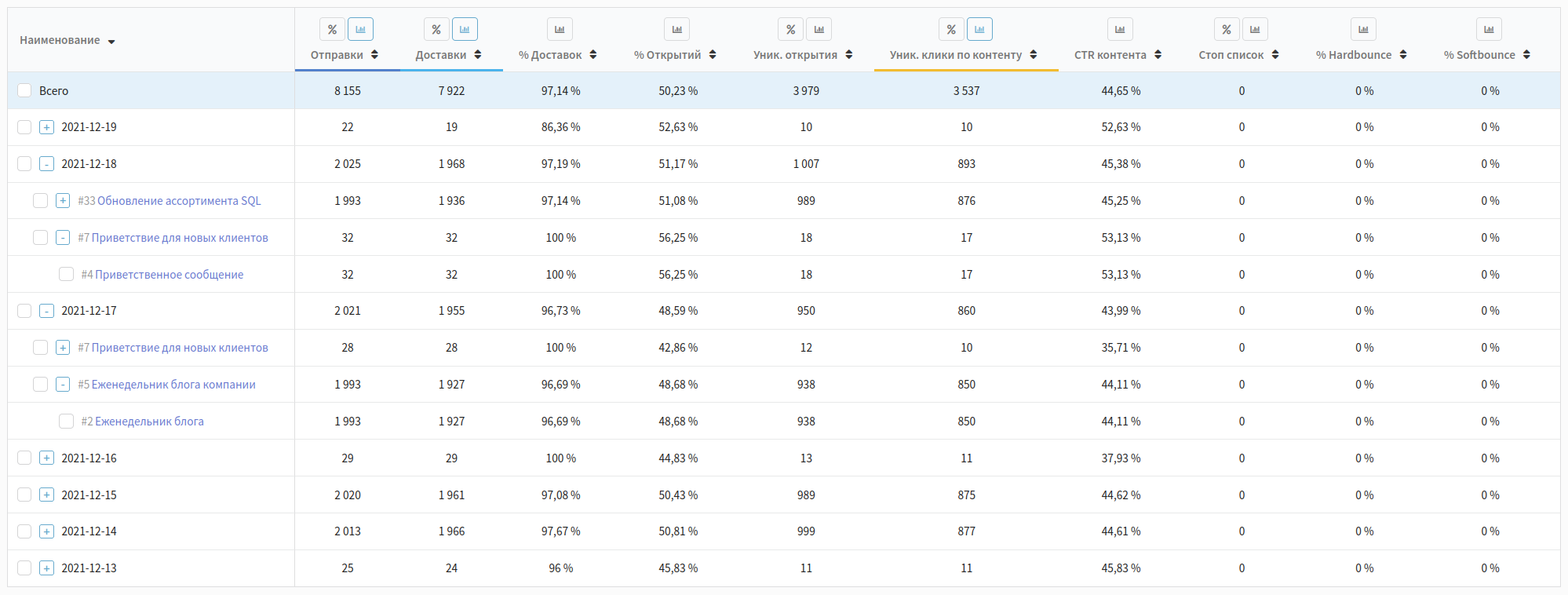
Task: Sort by Стоп список column arrows
Action: tap(1274, 55)
